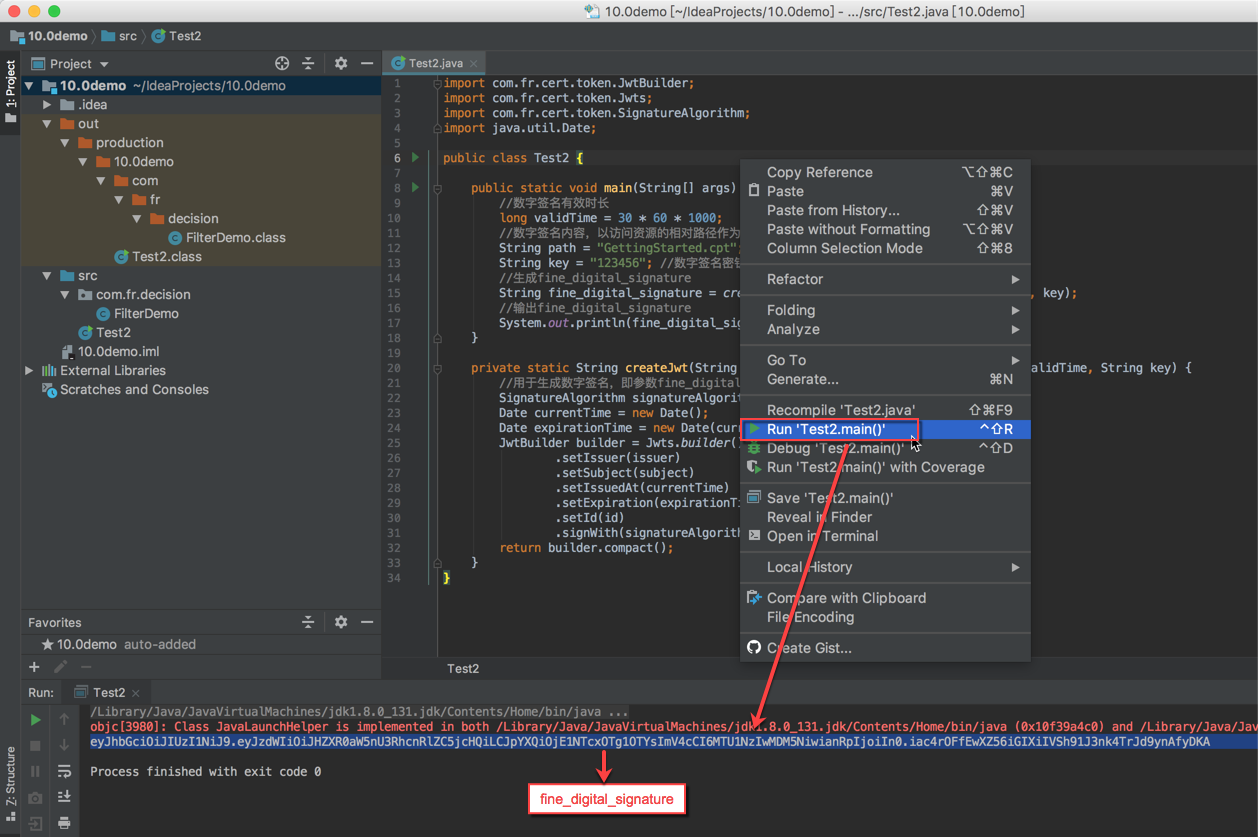Select Run 'Test2.main()' from context menu
This screenshot has height=837, width=1258.
[826, 429]
